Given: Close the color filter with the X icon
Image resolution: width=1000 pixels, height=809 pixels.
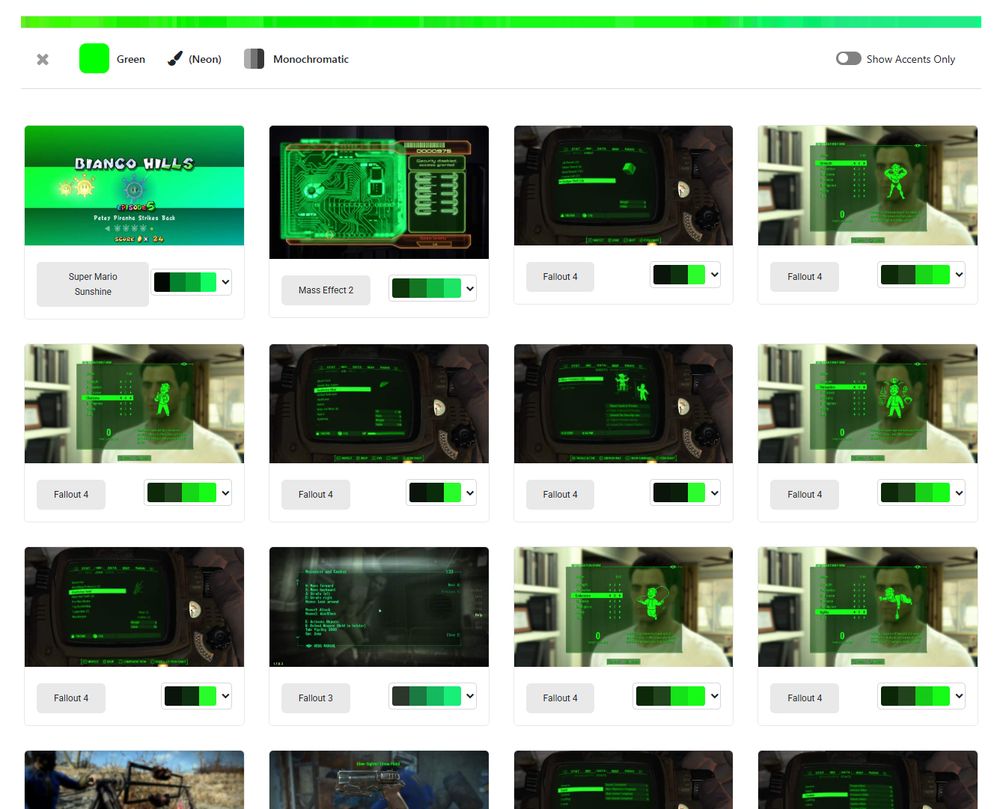Looking at the screenshot, I should pos(43,59).
